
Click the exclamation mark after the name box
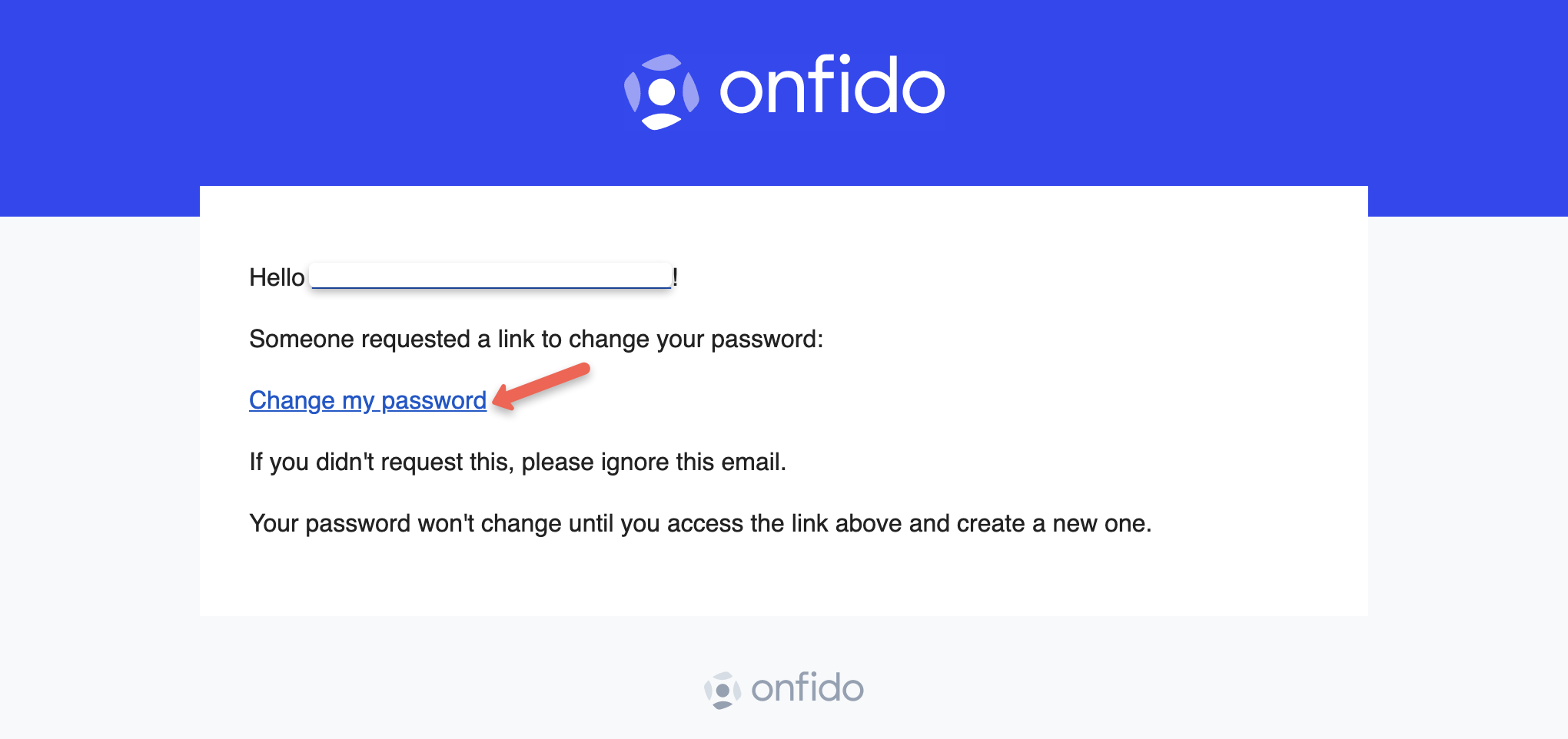[x=676, y=278]
